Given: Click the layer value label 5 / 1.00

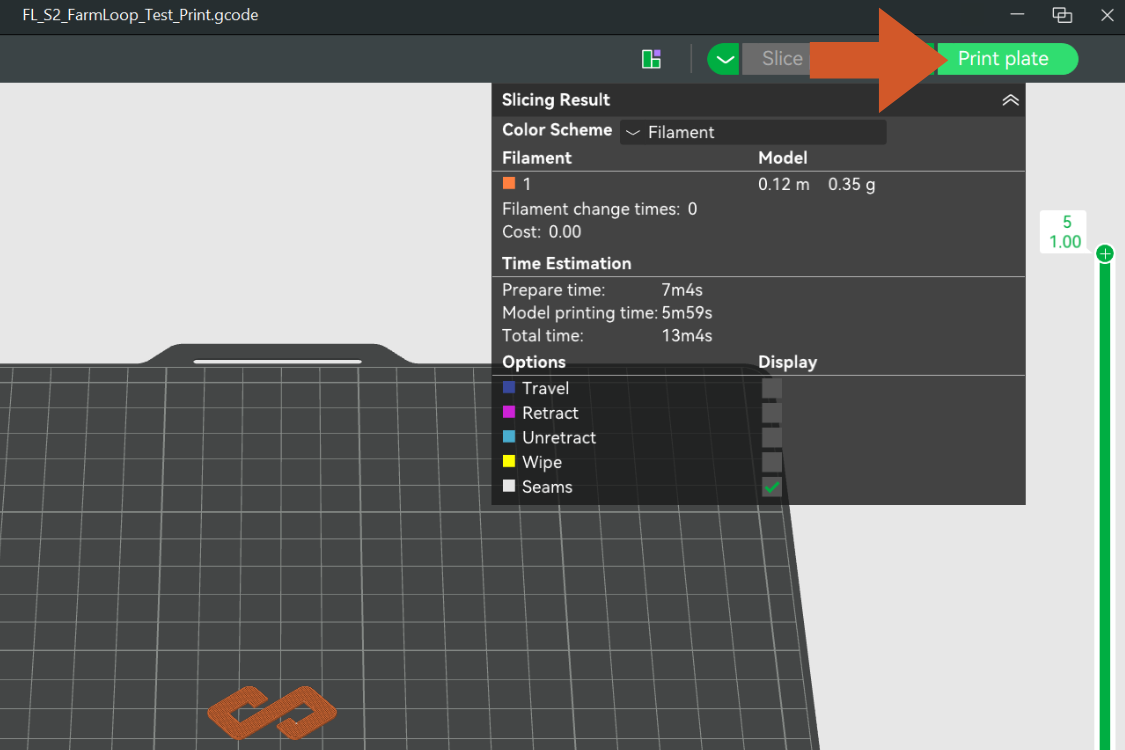Looking at the screenshot, I should 1063,232.
